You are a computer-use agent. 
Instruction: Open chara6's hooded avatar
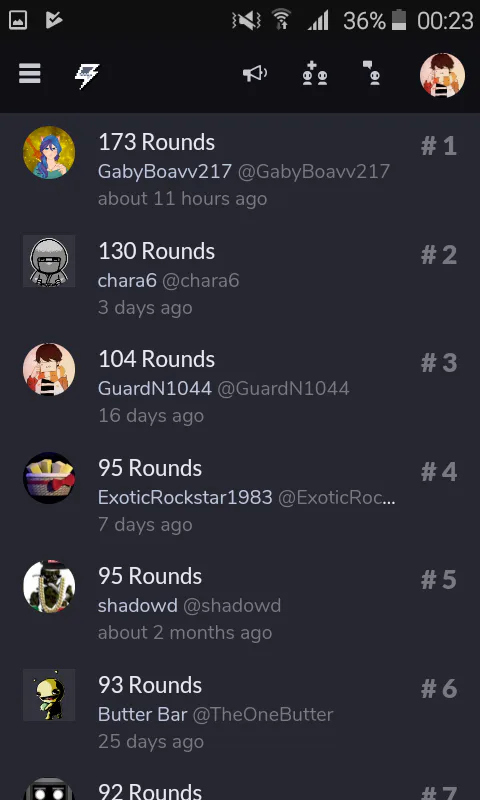pos(49,261)
